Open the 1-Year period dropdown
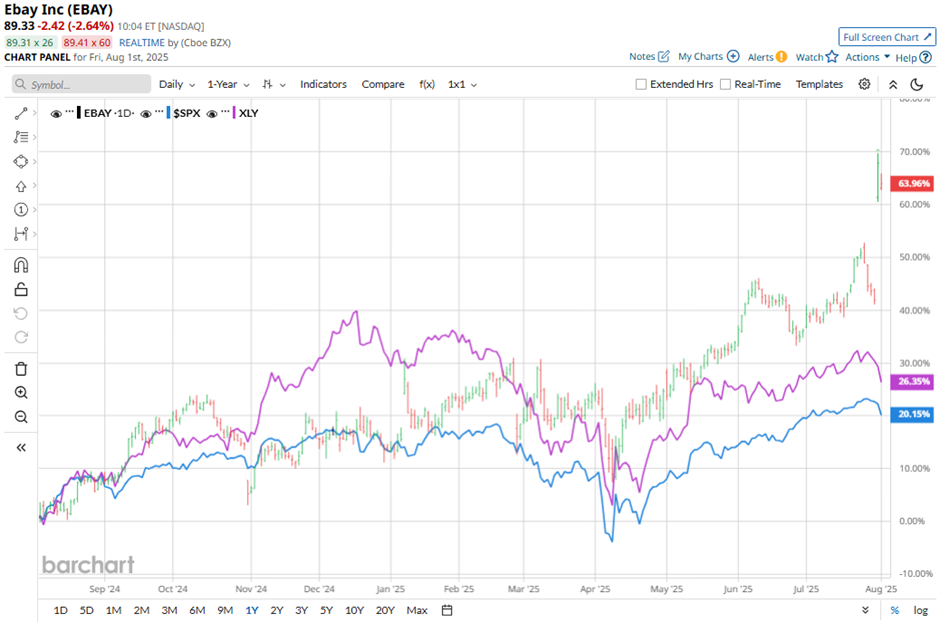940x623 pixels. pyautogui.click(x=228, y=85)
